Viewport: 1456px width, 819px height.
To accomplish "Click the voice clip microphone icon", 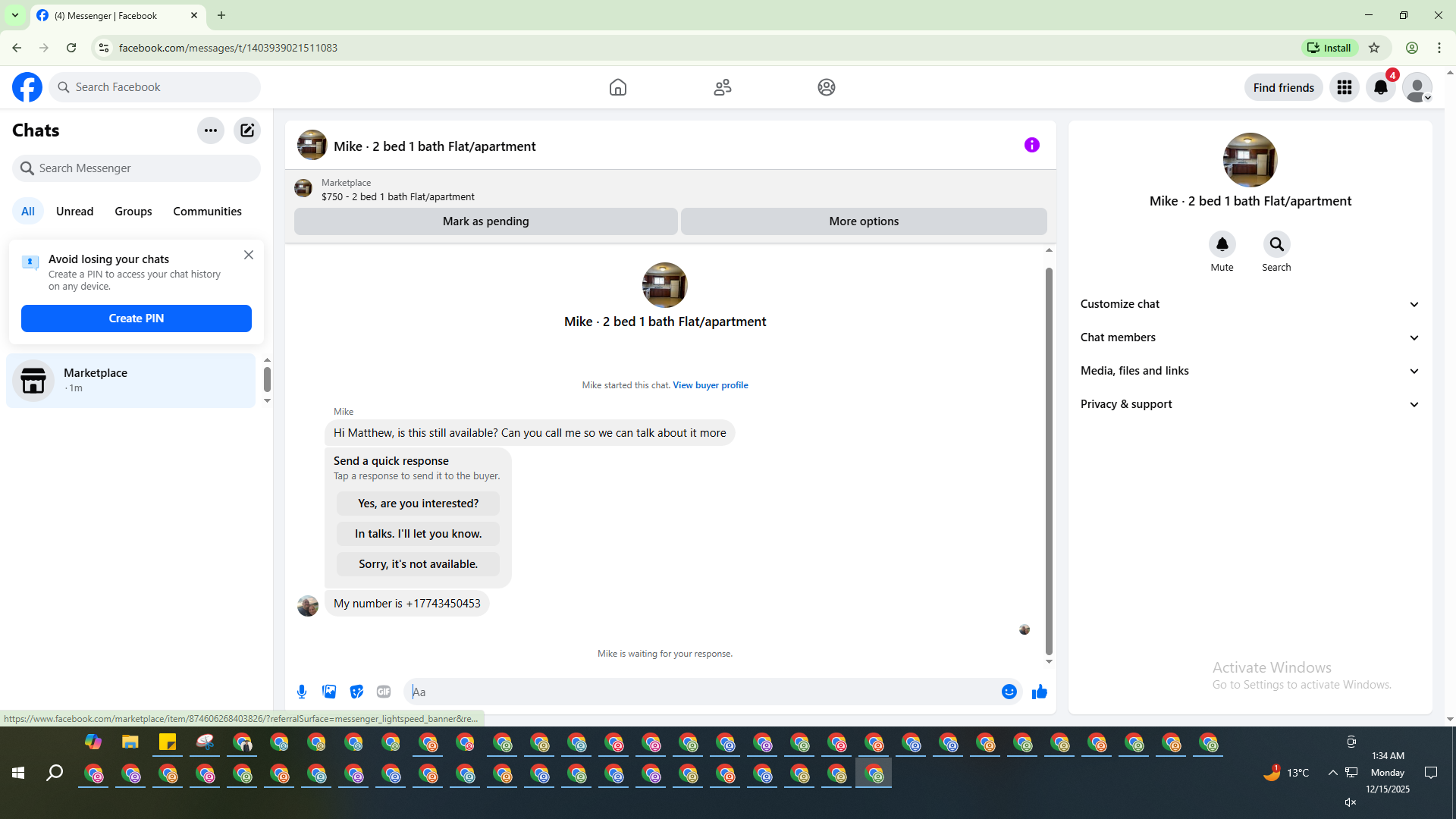I will [302, 692].
